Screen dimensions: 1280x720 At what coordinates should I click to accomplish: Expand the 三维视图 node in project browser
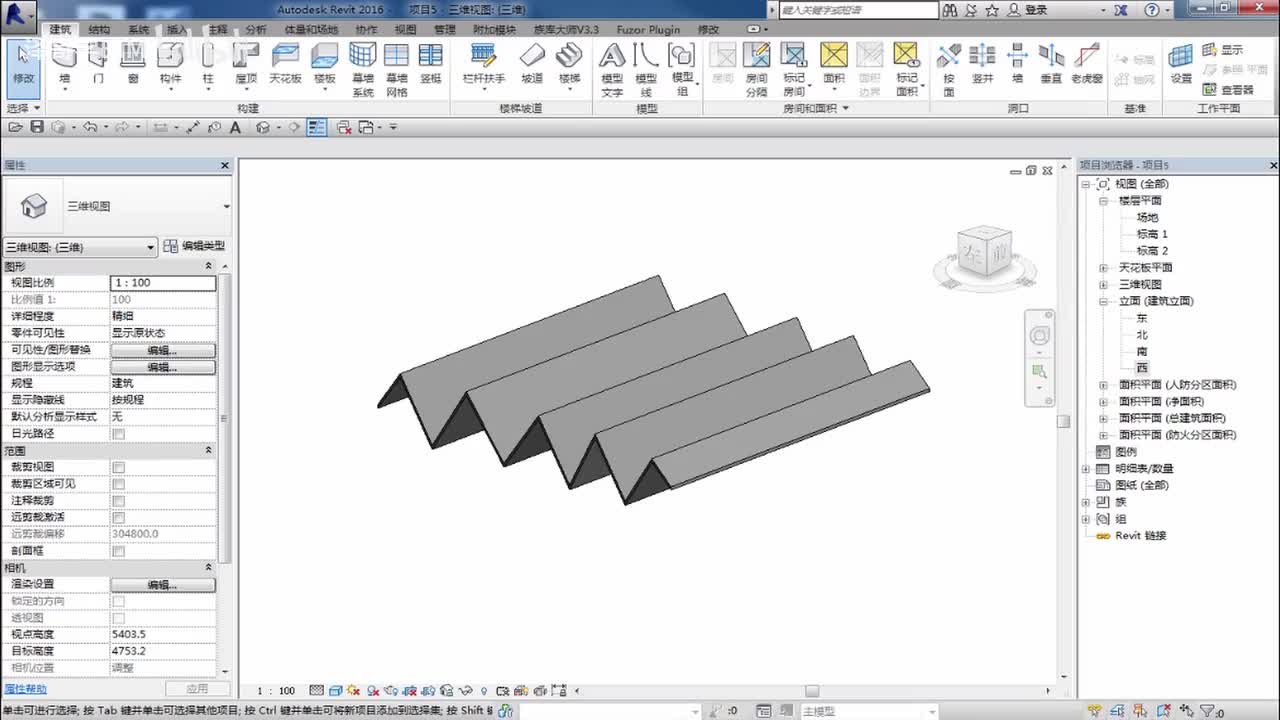1103,285
